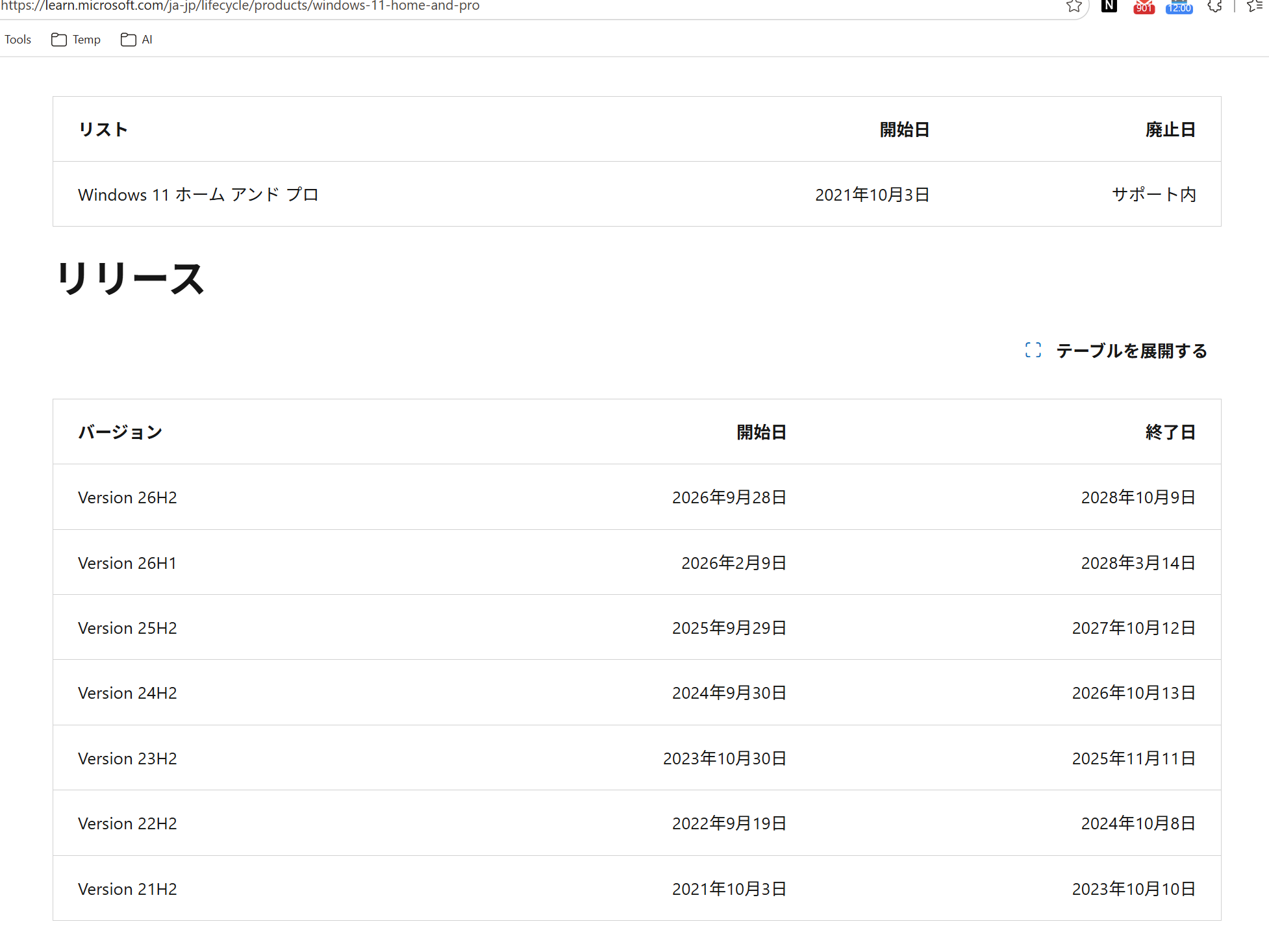The height and width of the screenshot is (952, 1269).
Task: Click the expand-table brackets icon
Action: [1033, 350]
